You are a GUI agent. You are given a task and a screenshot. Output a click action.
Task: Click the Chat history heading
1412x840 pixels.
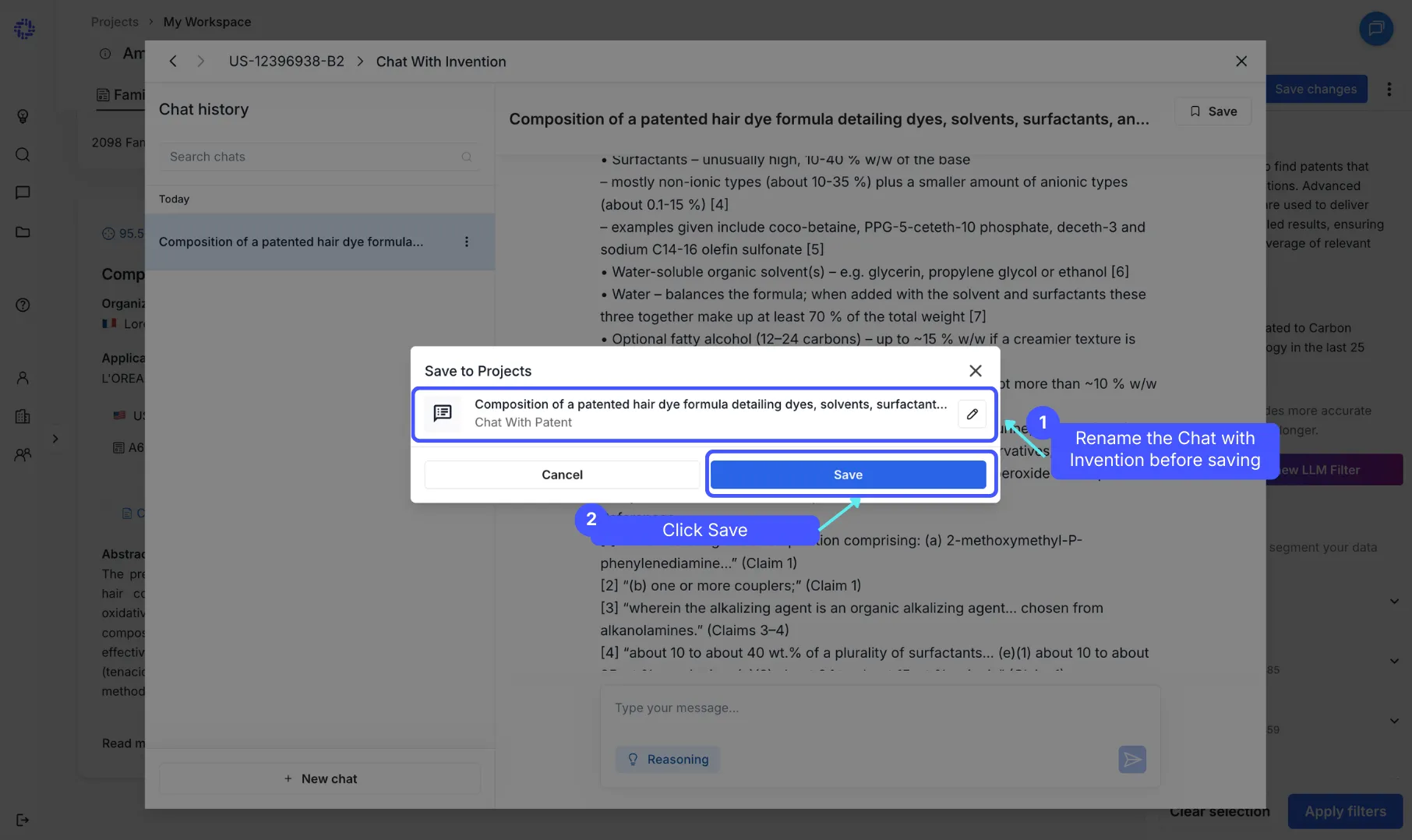point(203,110)
